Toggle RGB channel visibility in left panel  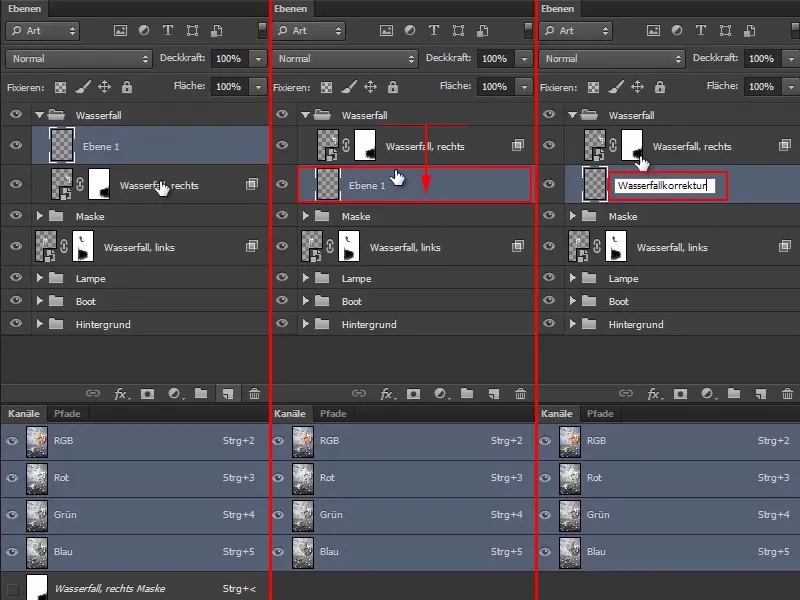coord(12,441)
